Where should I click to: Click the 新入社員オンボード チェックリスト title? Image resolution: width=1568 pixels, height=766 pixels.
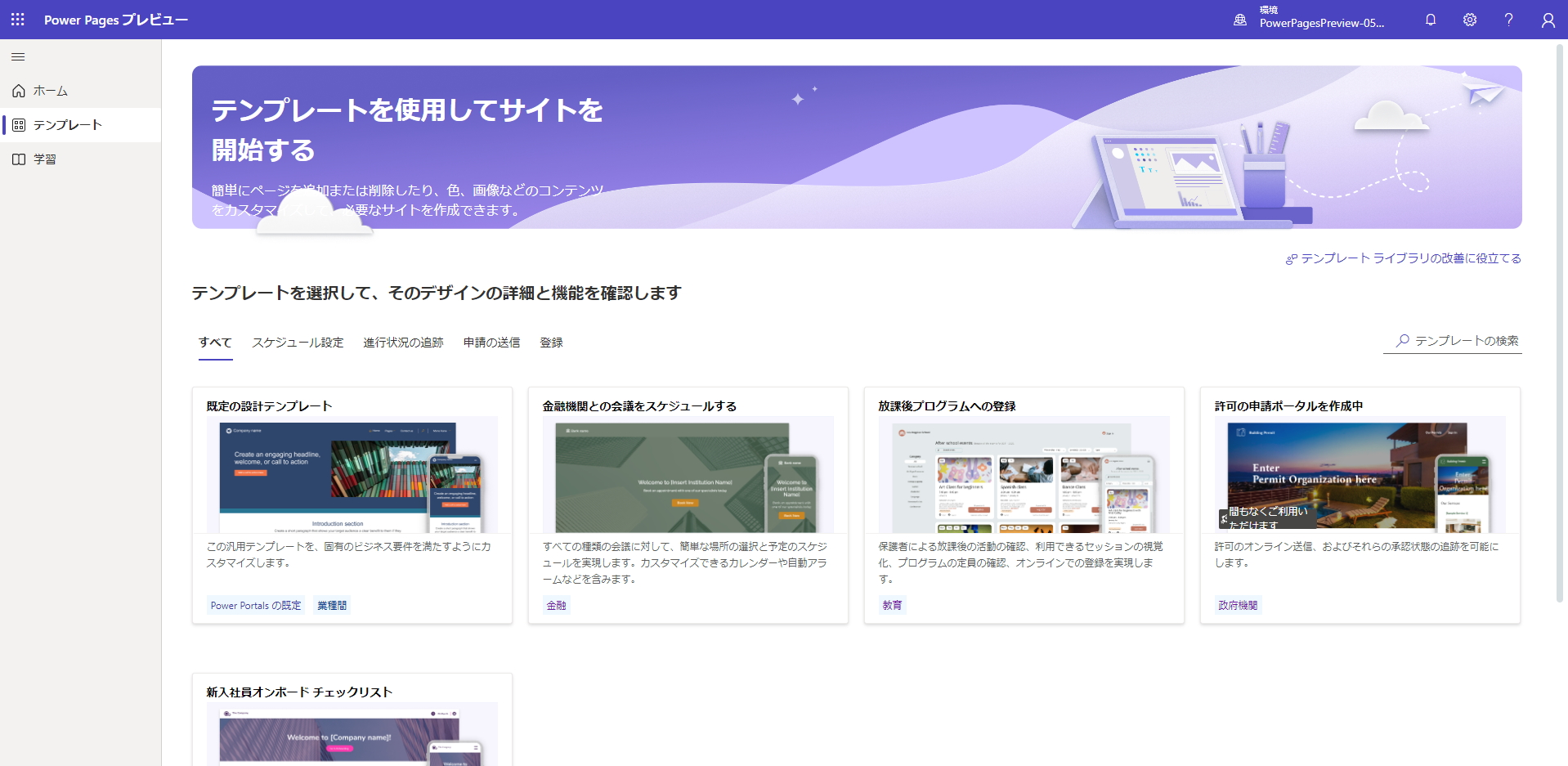tap(299, 692)
